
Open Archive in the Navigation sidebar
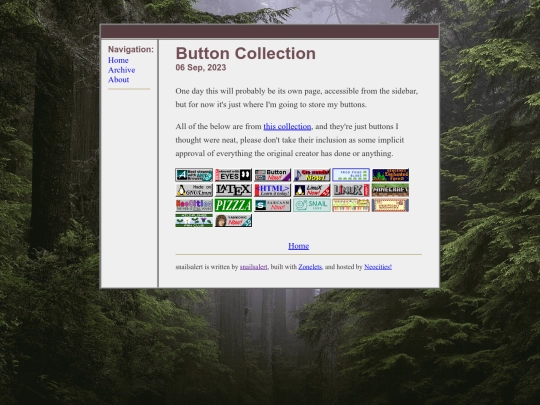coord(122,70)
